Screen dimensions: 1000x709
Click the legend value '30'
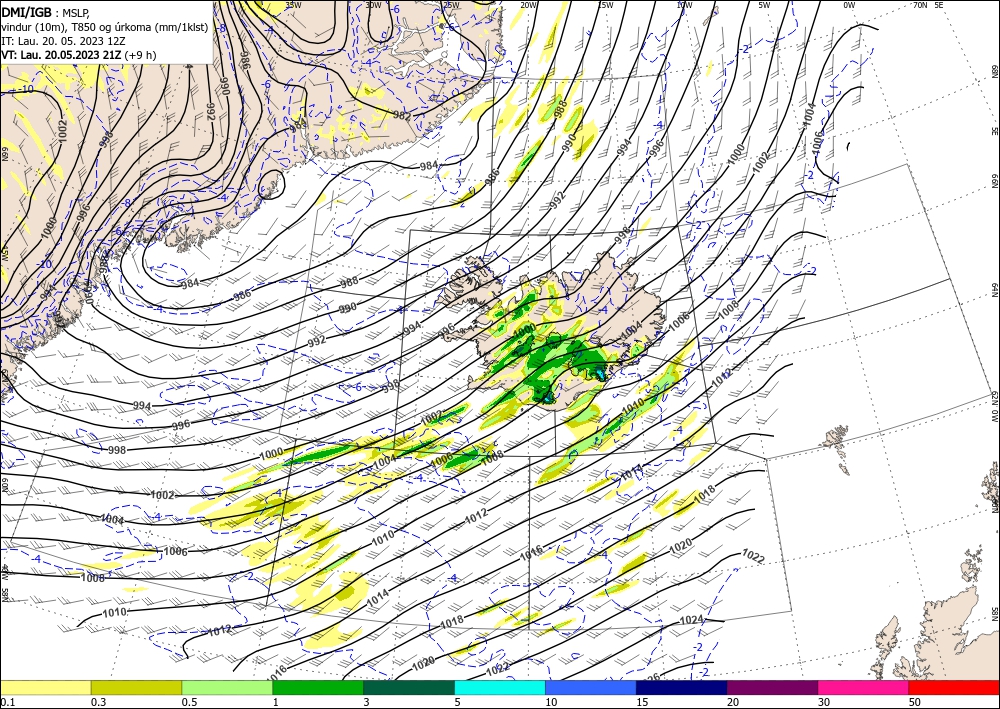pyautogui.click(x=824, y=702)
